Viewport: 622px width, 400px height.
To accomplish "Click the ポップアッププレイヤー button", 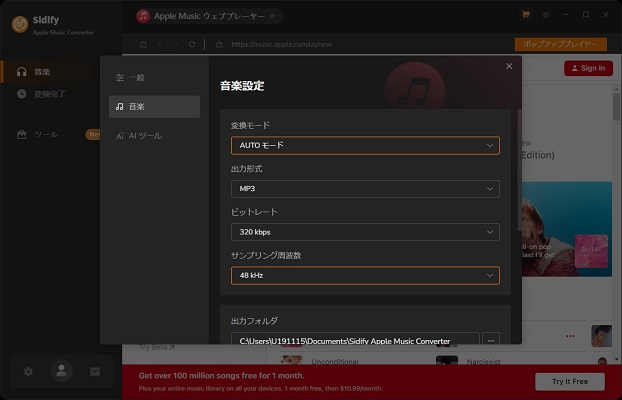I will coord(561,44).
